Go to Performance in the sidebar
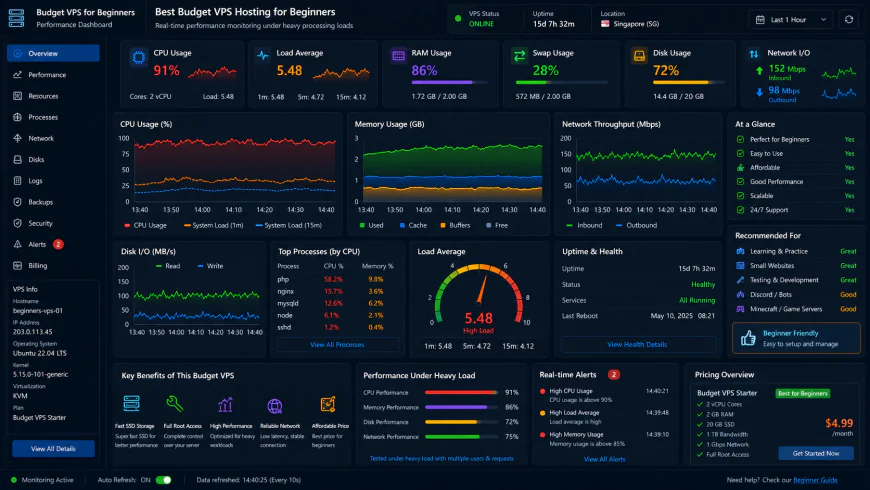The height and width of the screenshot is (490, 870). pos(53,75)
